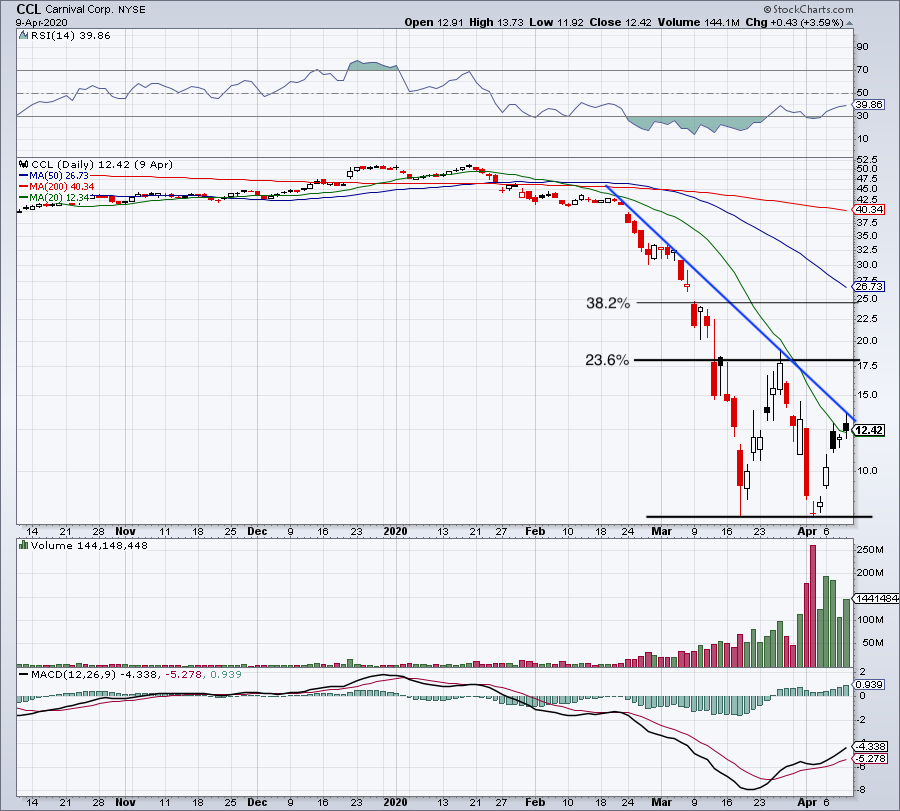Click the 9-Apr-2020 date label

41,23
